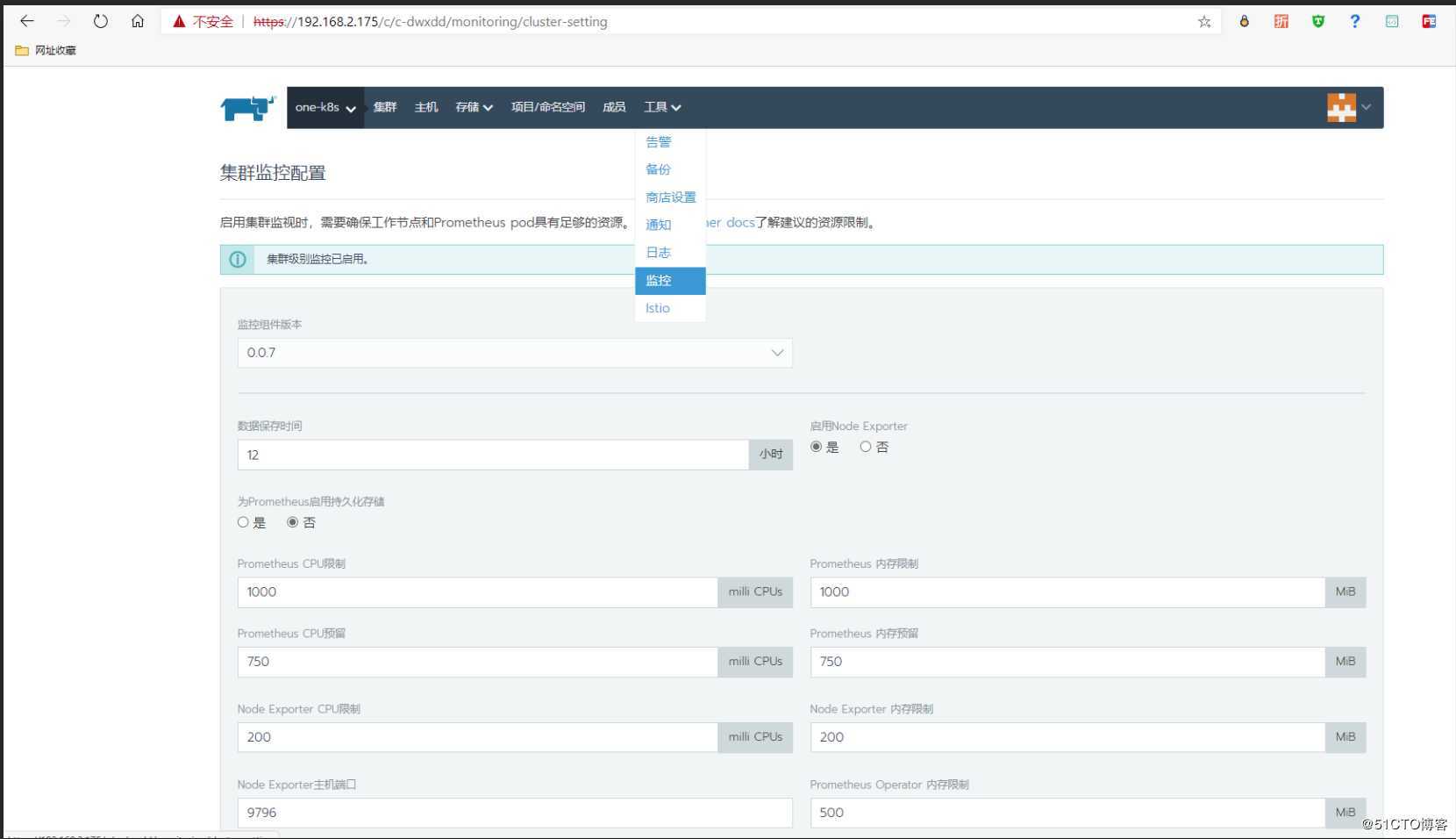Viewport: 1456px width, 839px height.
Task: Choose 告警 from the tools menu
Action: click(x=670, y=141)
